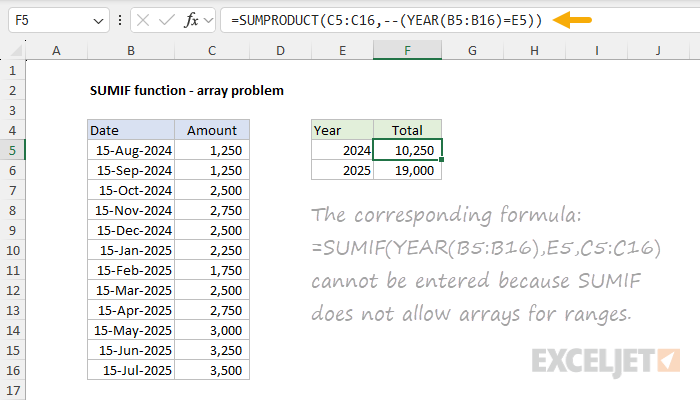The image size is (700, 400).
Task: Select column H header
Action: (534, 50)
